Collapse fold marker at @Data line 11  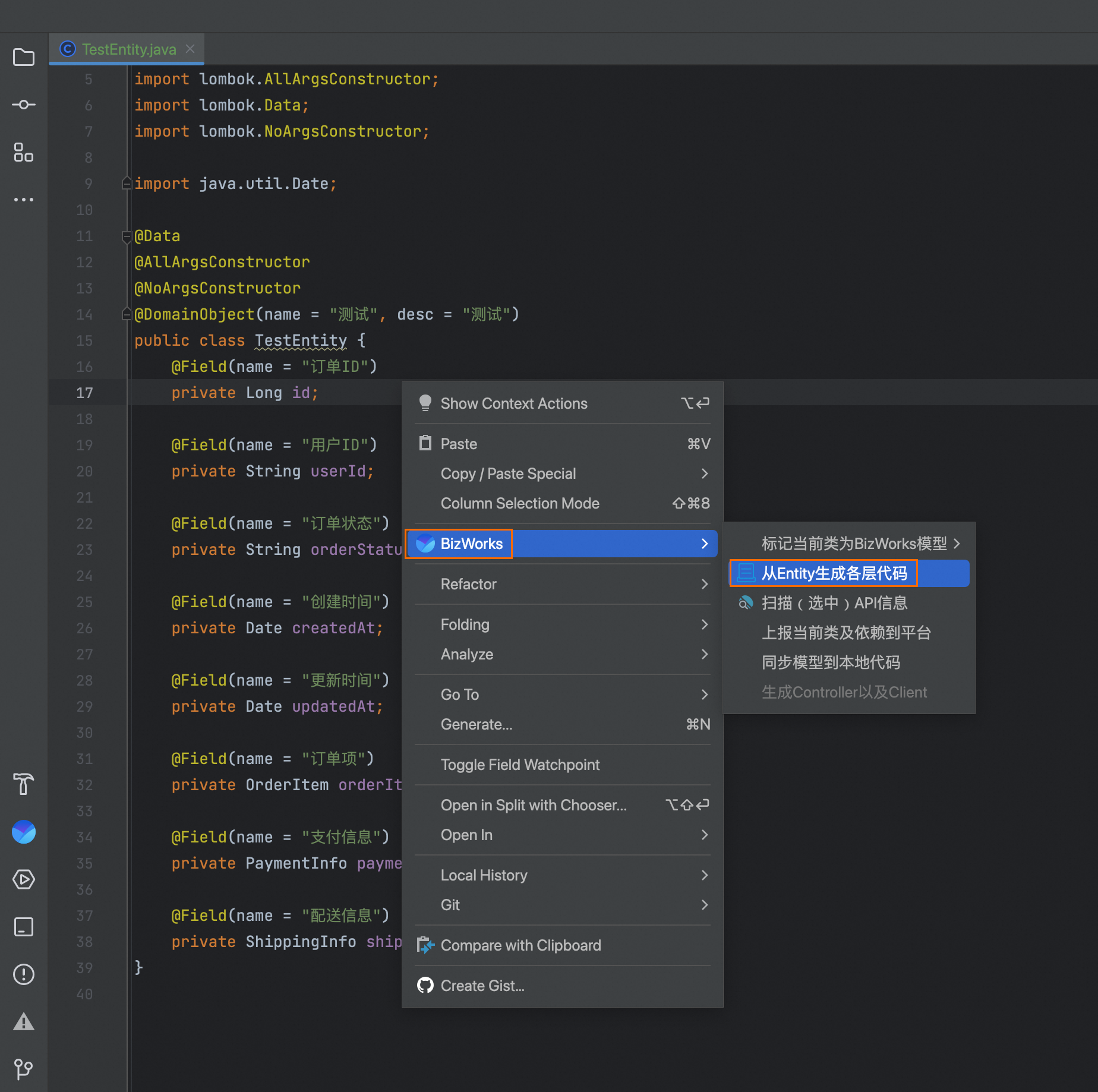point(127,236)
